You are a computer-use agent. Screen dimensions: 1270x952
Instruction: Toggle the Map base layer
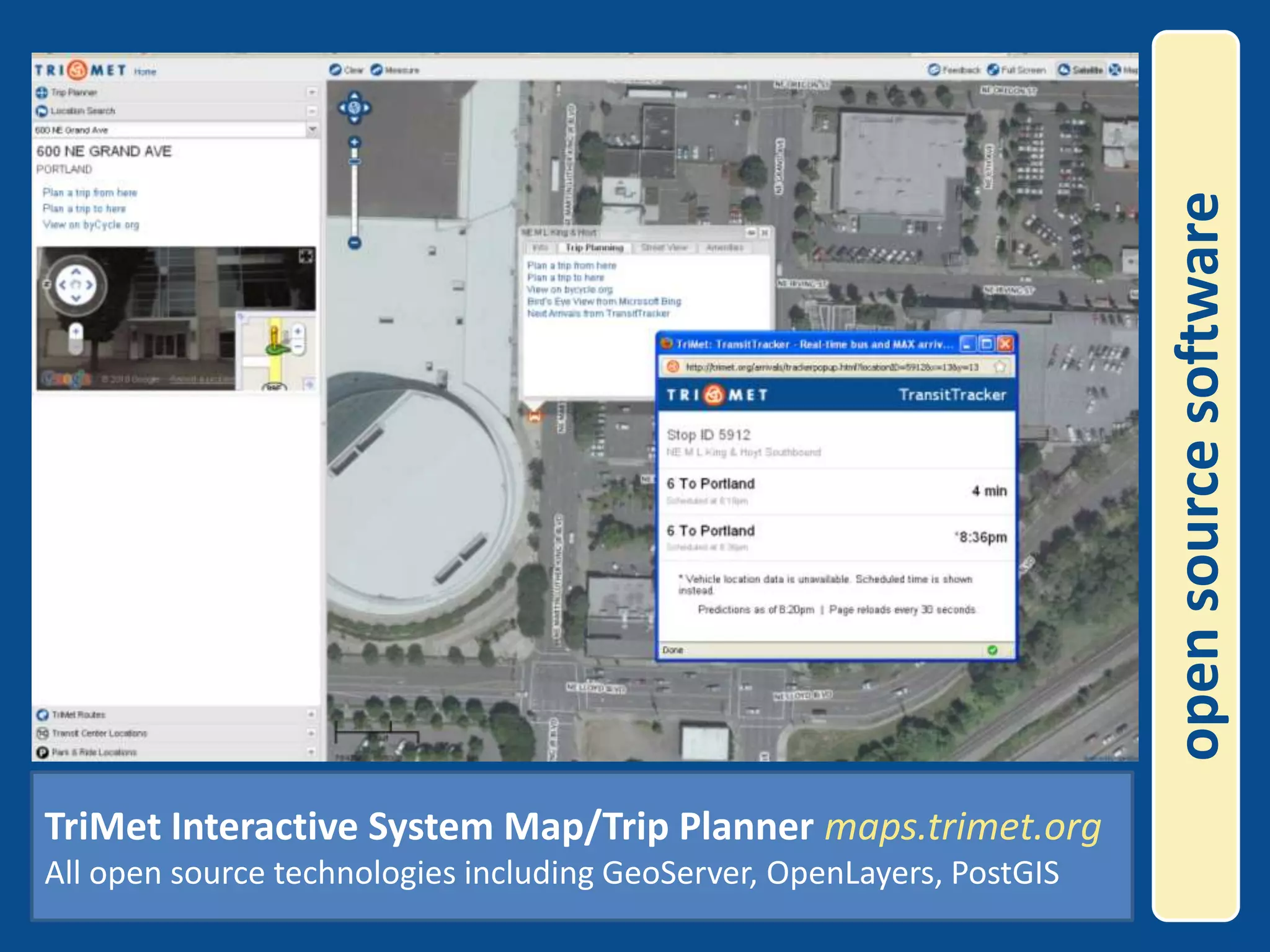click(x=1123, y=70)
